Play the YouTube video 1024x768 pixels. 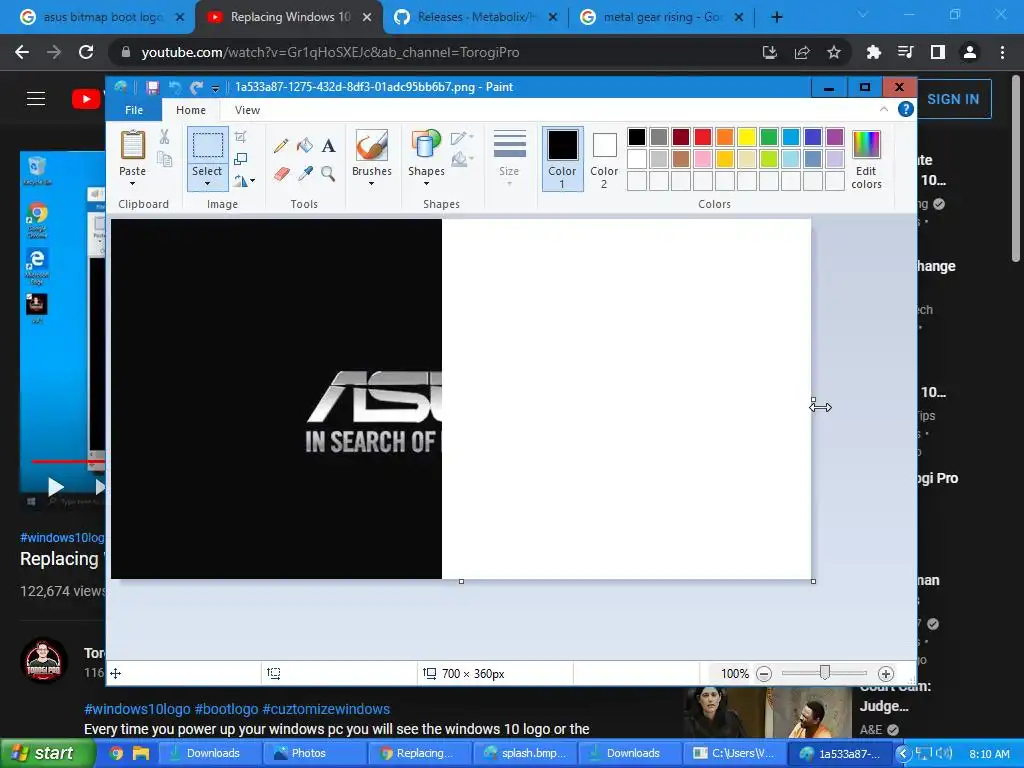[x=56, y=487]
